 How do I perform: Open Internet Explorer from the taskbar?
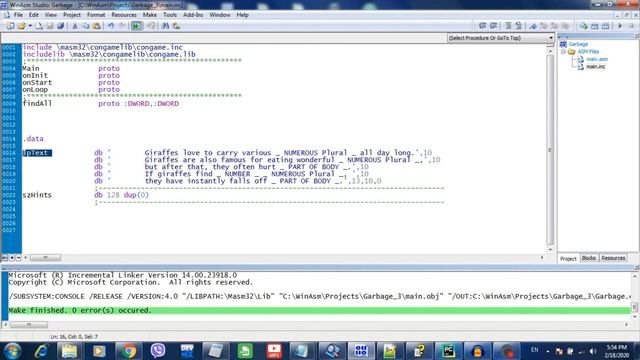point(41,351)
